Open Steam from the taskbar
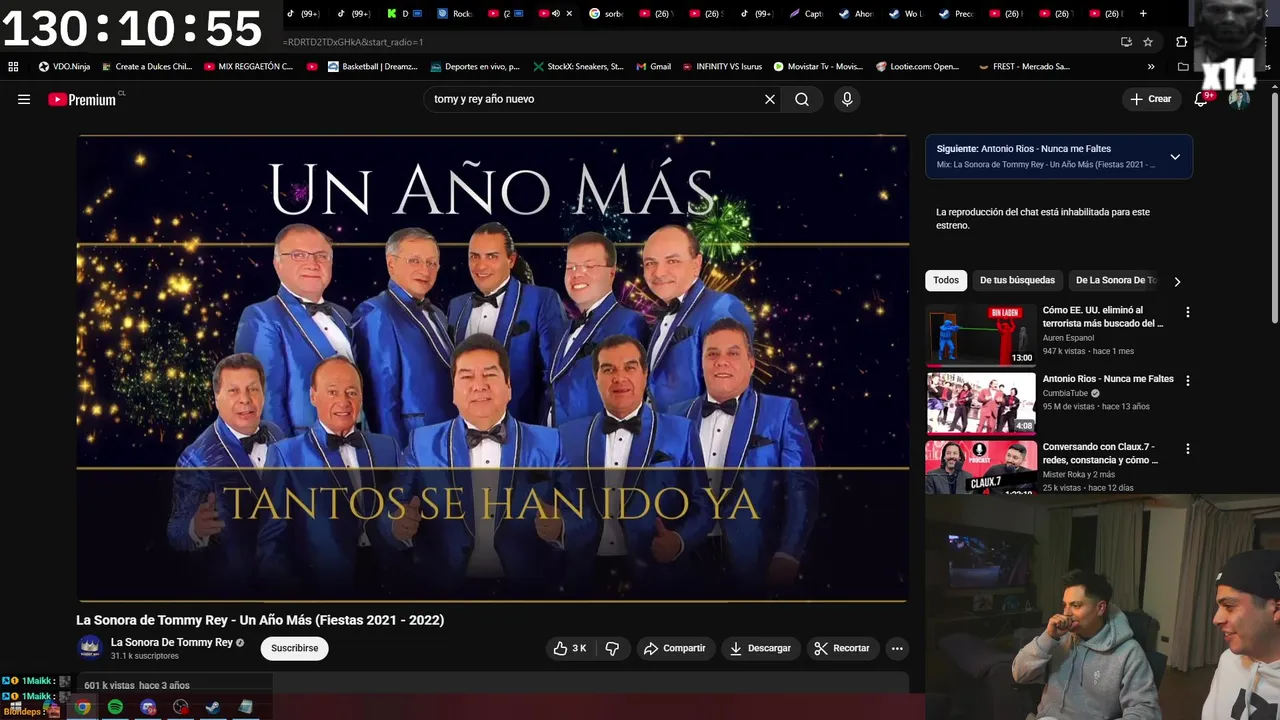The width and height of the screenshot is (1280, 720). [x=213, y=707]
